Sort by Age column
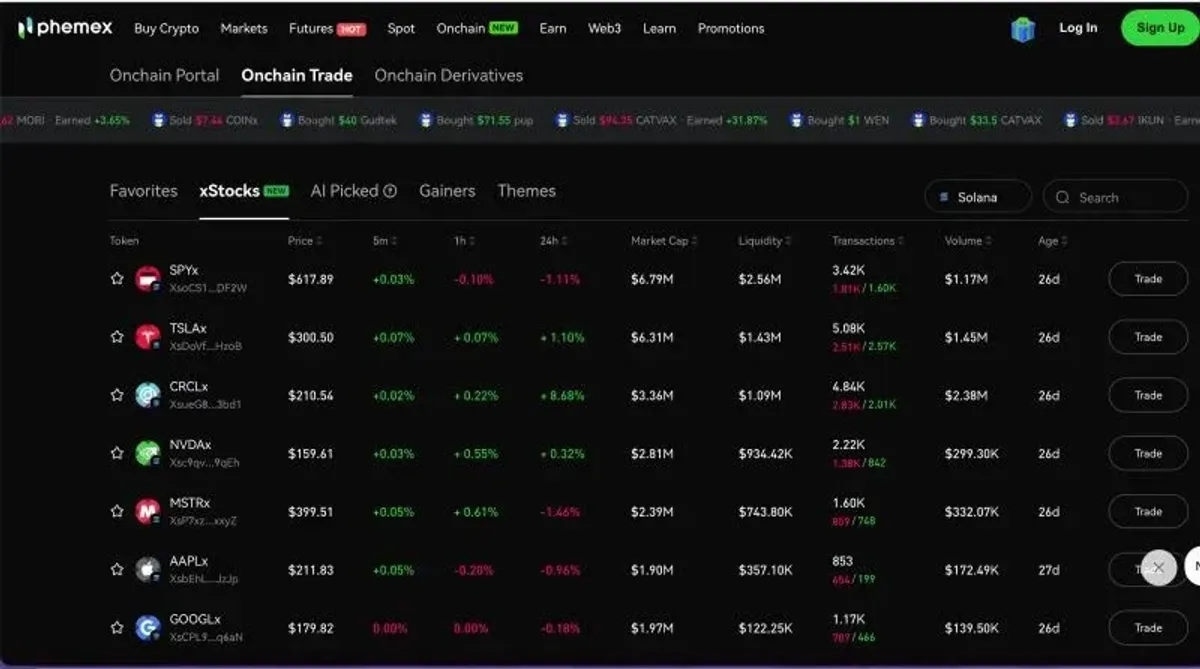This screenshot has height=669, width=1200. (1064, 241)
